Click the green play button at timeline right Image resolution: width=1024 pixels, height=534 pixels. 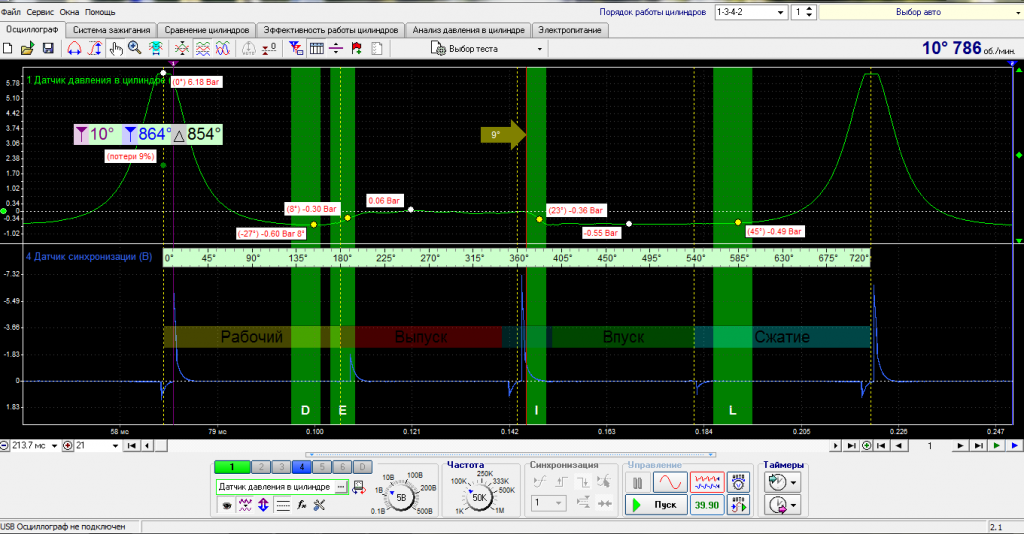(x=997, y=446)
